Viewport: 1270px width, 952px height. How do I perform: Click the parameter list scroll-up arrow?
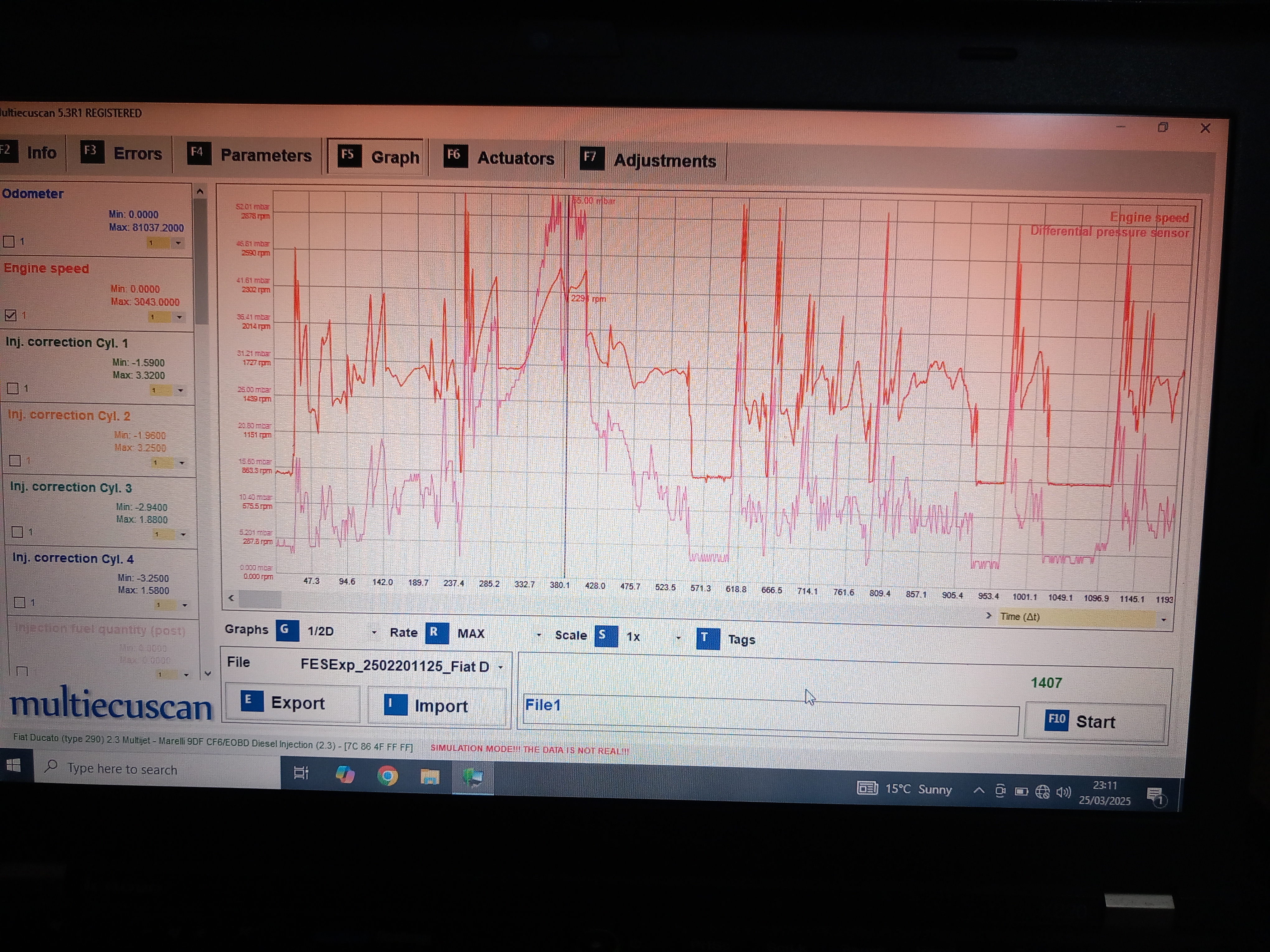point(200,192)
